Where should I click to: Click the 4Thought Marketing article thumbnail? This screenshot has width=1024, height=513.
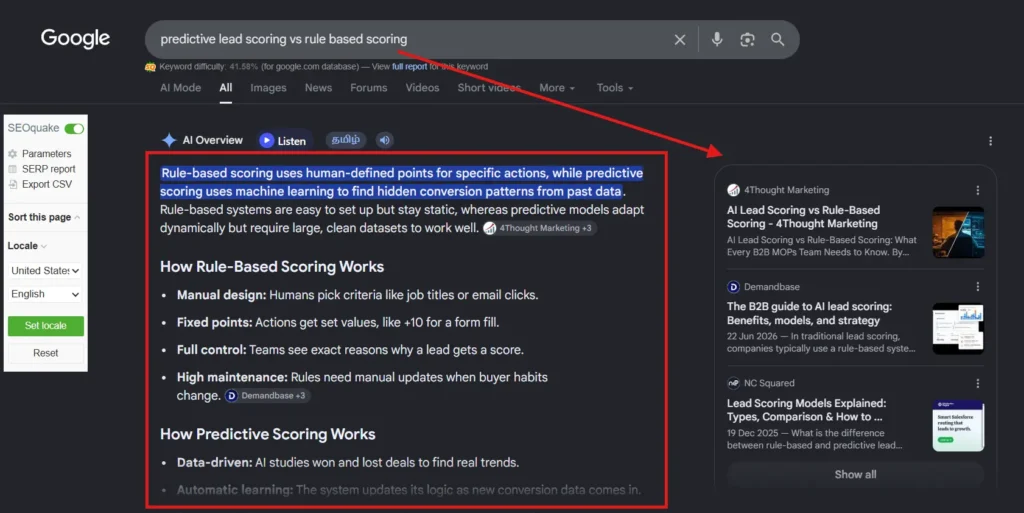point(958,232)
